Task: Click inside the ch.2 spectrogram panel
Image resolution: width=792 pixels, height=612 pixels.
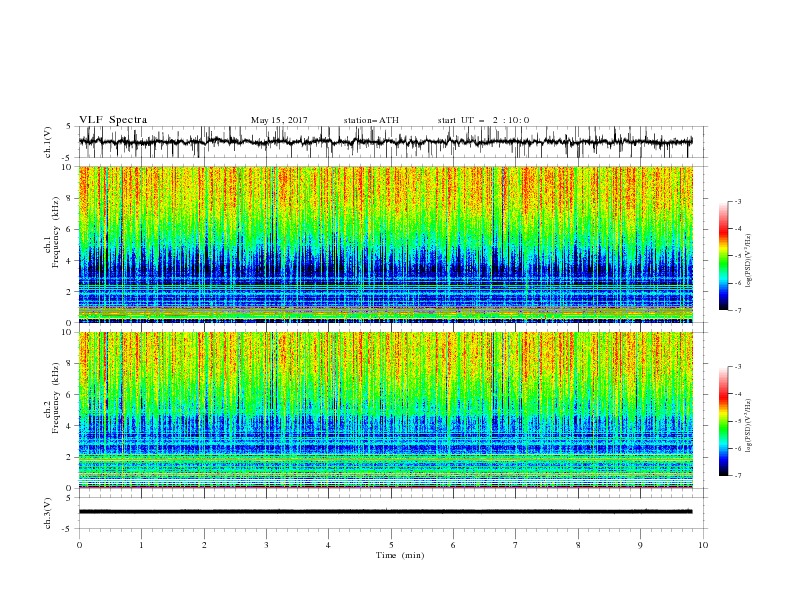Action: point(385,410)
